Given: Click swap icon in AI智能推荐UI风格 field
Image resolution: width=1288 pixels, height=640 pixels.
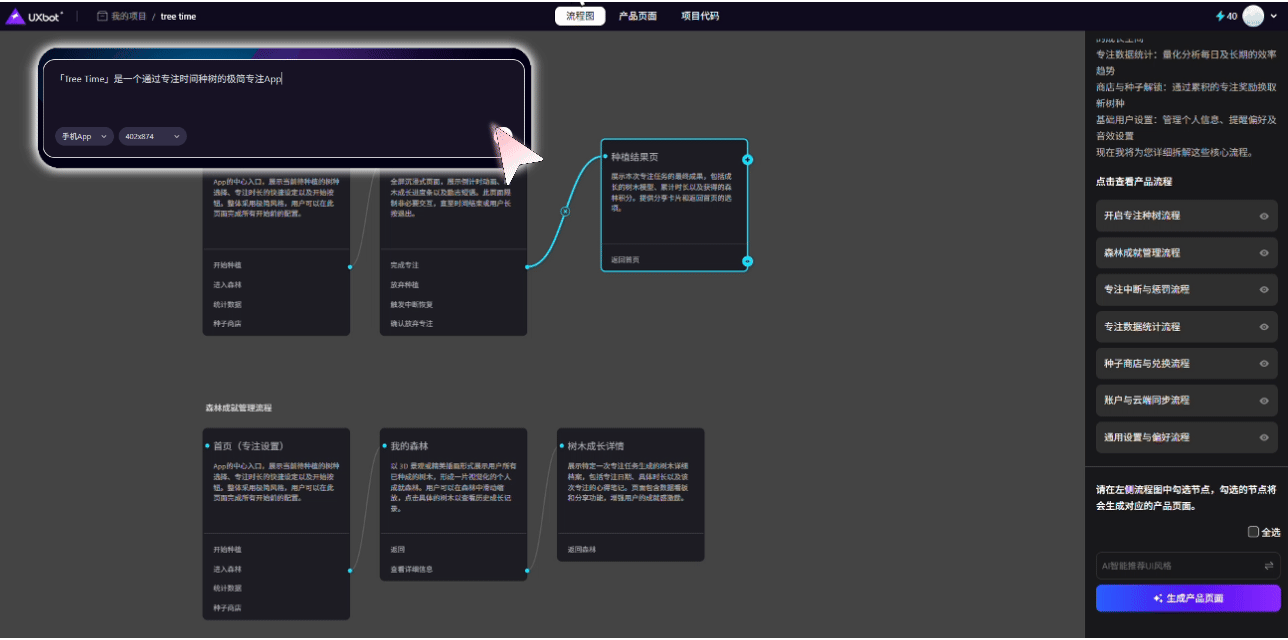Looking at the screenshot, I should click(1268, 566).
